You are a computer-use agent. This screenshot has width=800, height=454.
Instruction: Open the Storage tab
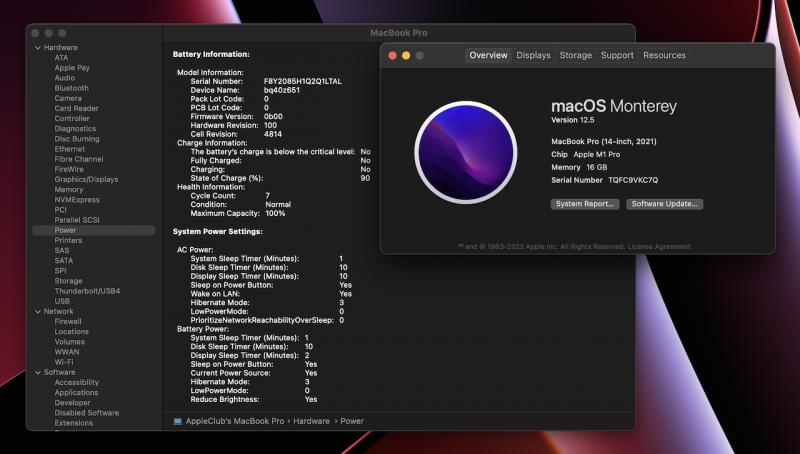click(x=576, y=55)
